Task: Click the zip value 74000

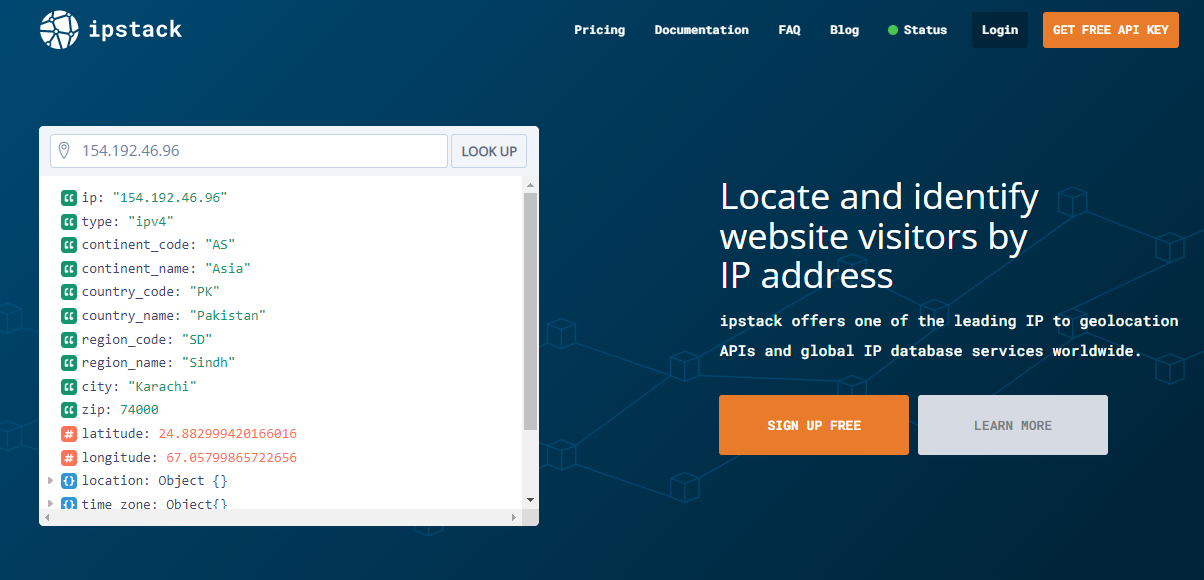Action: (139, 410)
